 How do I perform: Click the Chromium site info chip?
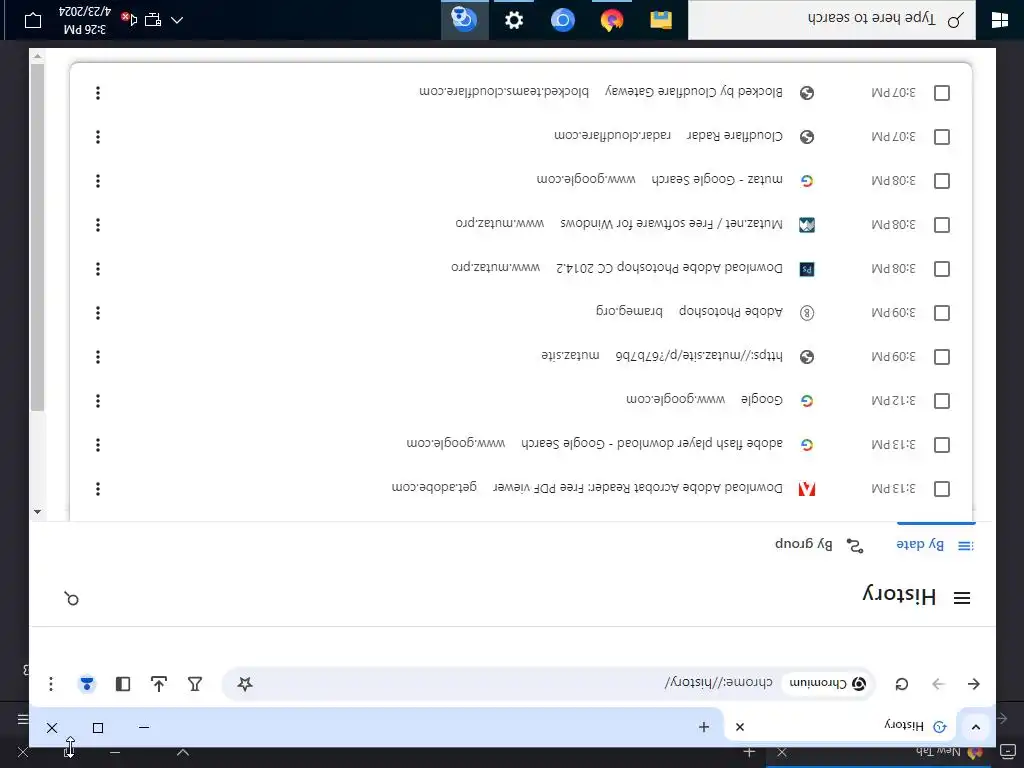click(827, 683)
